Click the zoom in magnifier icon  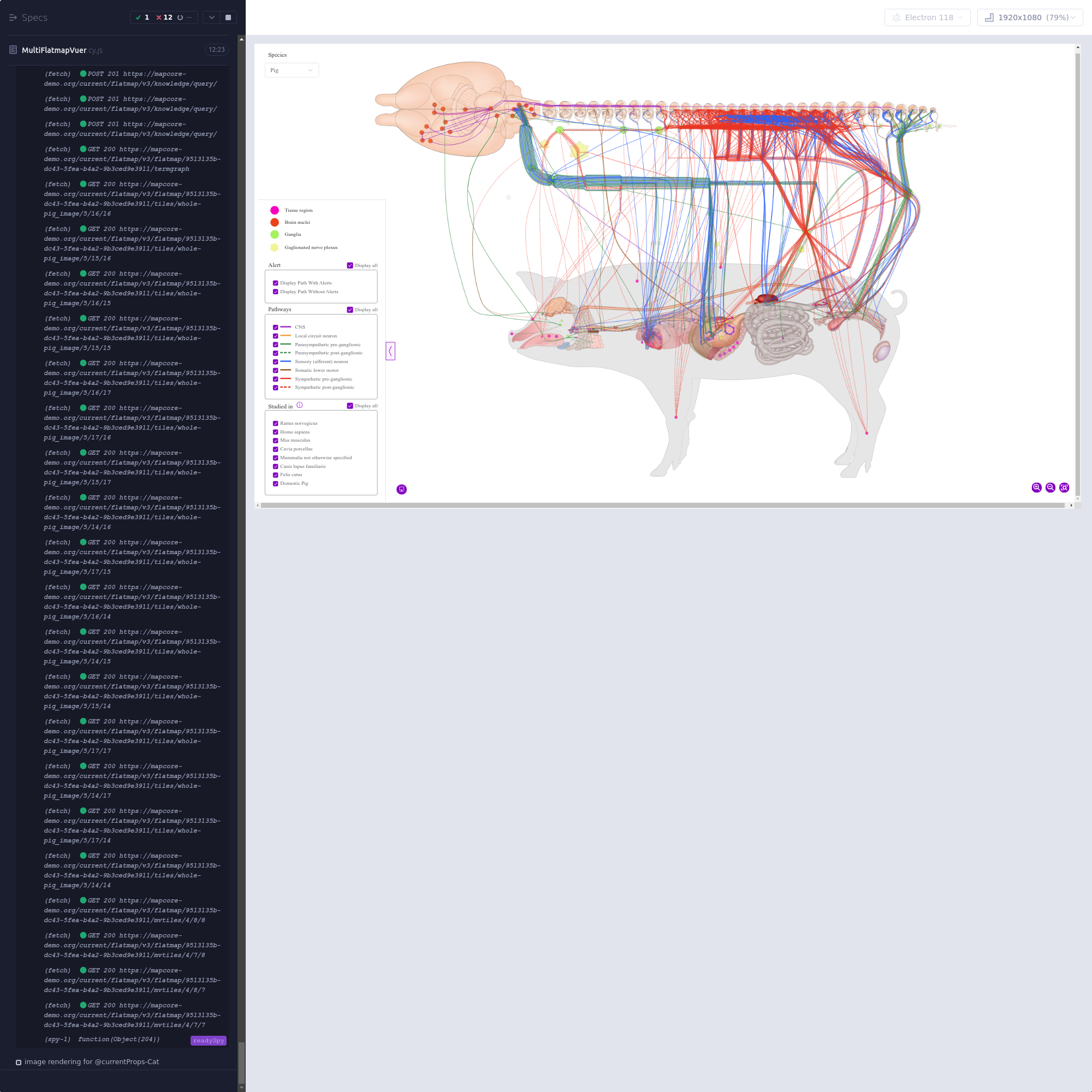1036,487
